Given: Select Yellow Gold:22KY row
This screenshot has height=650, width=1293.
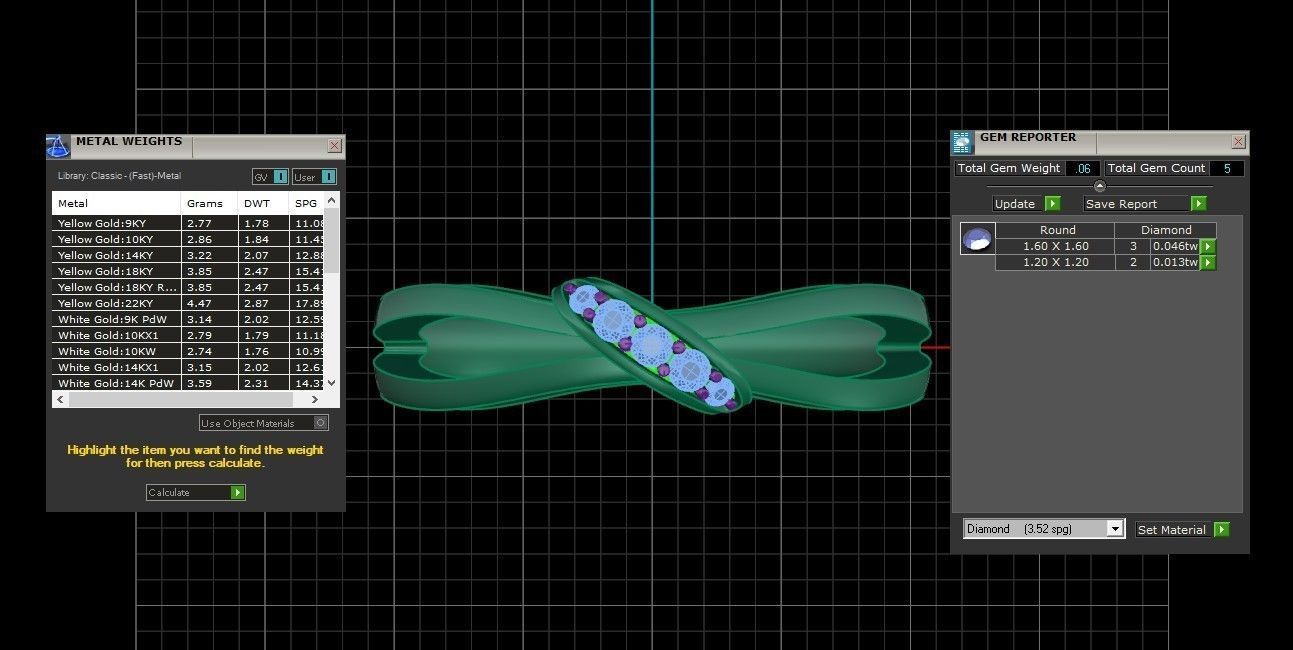Looking at the screenshot, I should tap(189, 303).
